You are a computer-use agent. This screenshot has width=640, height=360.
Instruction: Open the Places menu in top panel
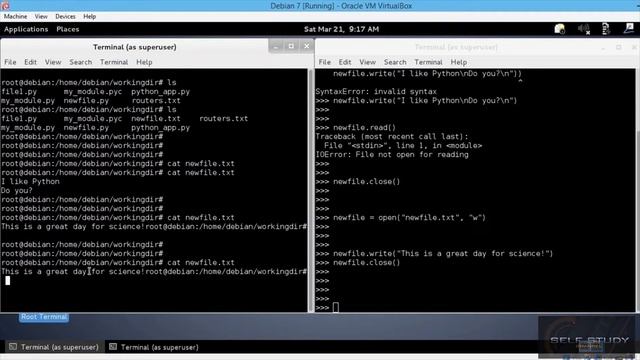coord(68,29)
